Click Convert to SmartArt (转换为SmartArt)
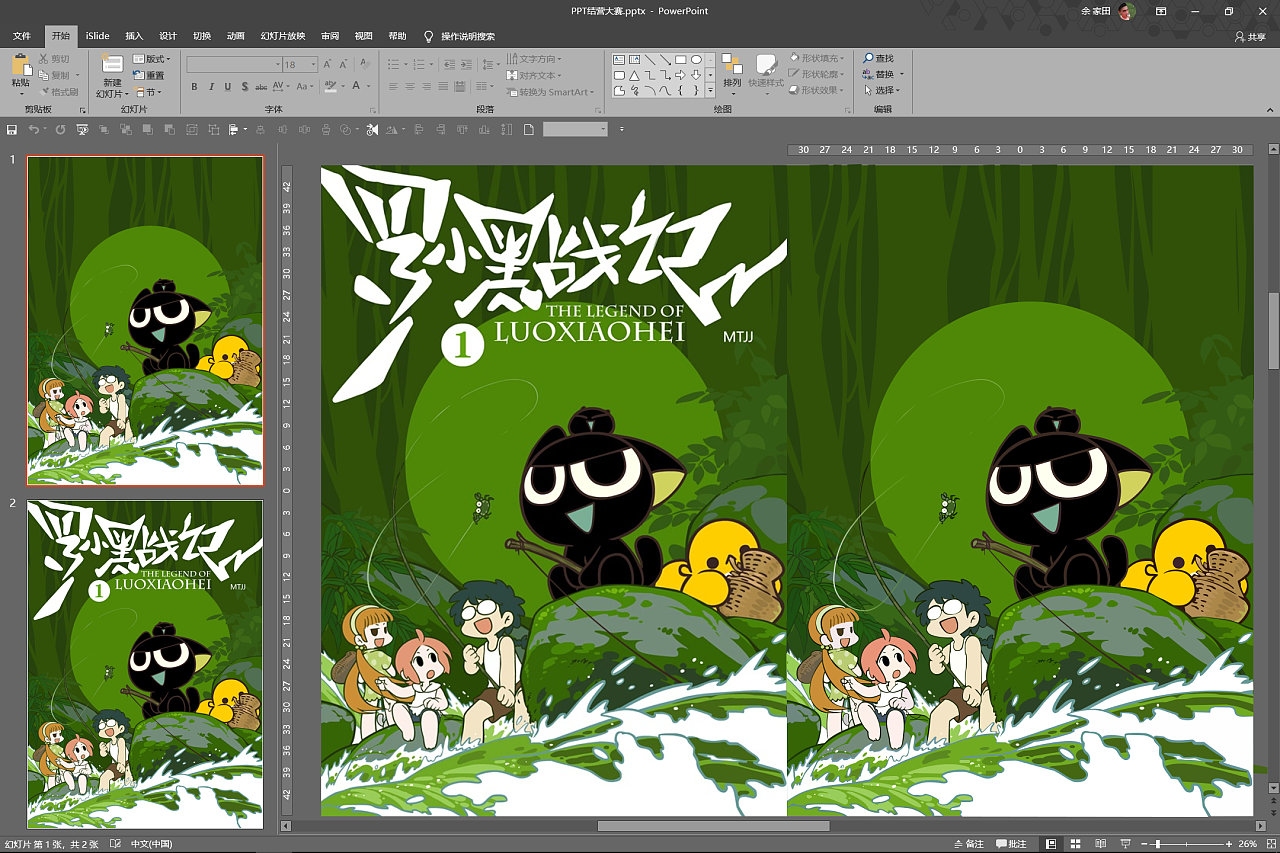 550,92
